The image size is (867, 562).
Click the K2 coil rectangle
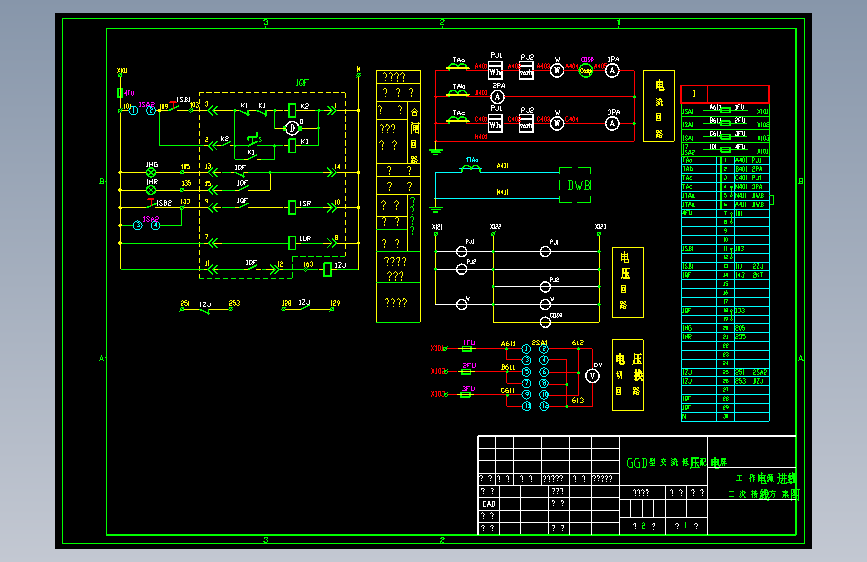coord(292,110)
